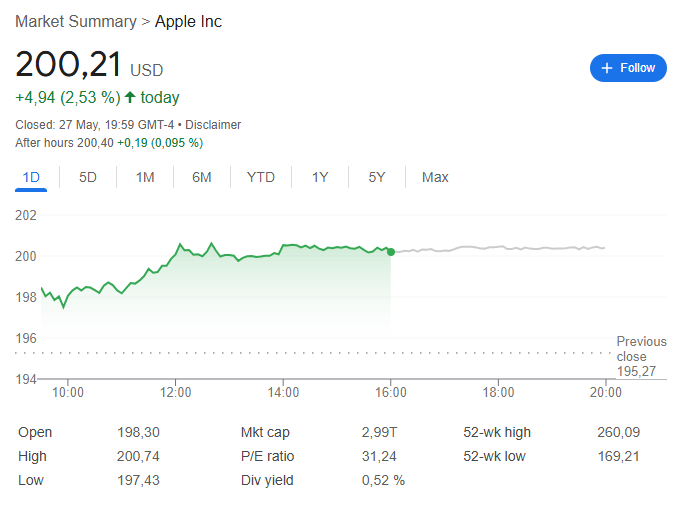The height and width of the screenshot is (511, 683).
Task: Switch to the 5D tab
Action: point(88,177)
